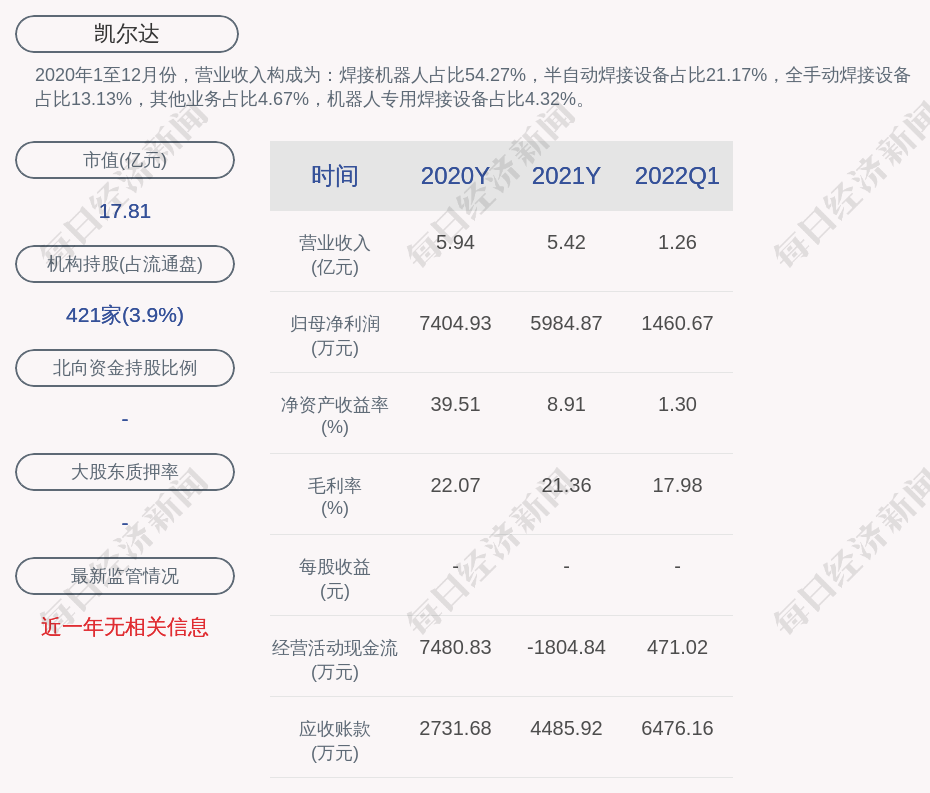Click the 凯尔达 company name pill
This screenshot has height=793, width=930.
coord(127,34)
